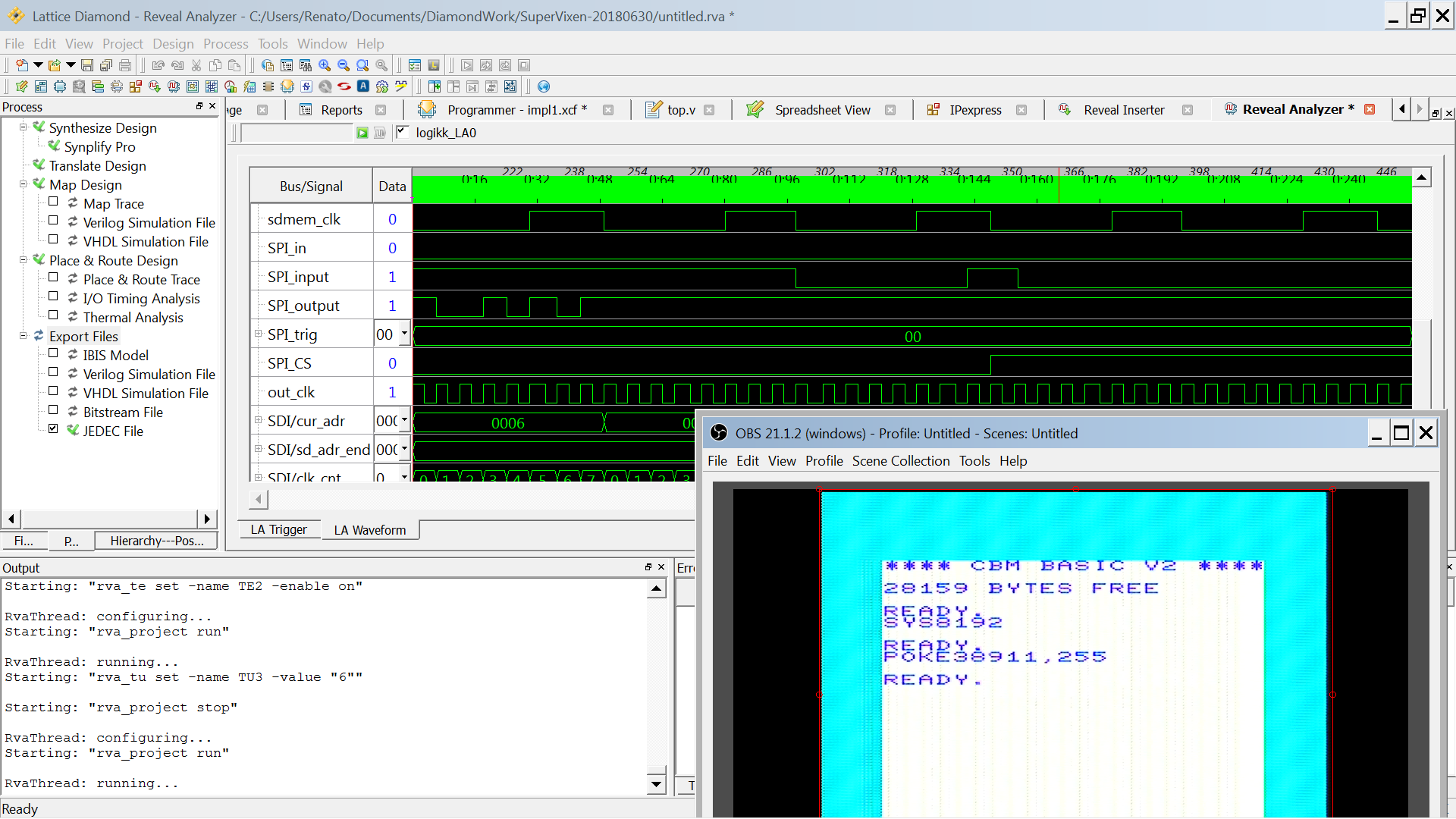Viewport: 1456px width, 819px height.
Task: Switch to the Spreadsheet View tab
Action: point(822,110)
